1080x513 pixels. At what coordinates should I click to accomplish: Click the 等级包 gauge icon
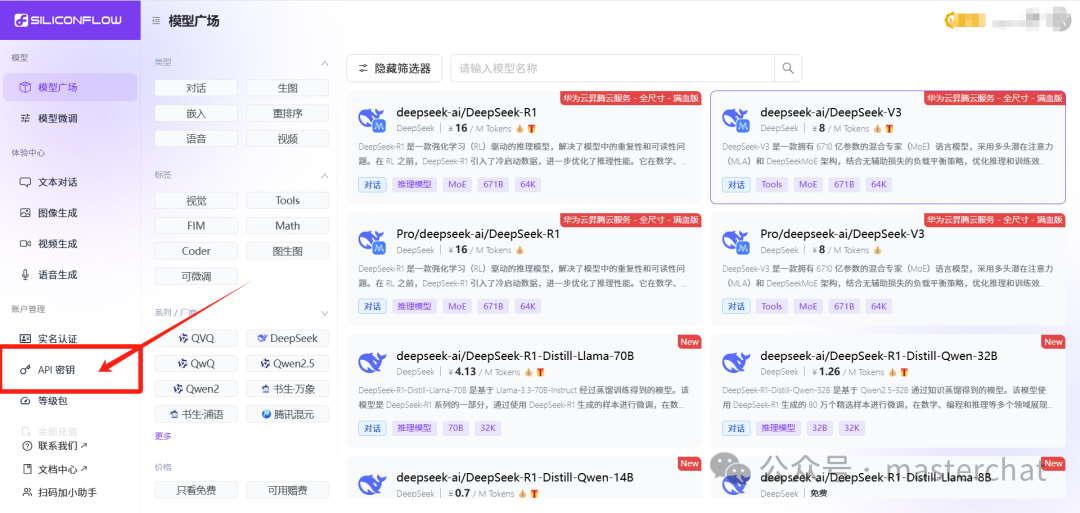(x=25, y=401)
